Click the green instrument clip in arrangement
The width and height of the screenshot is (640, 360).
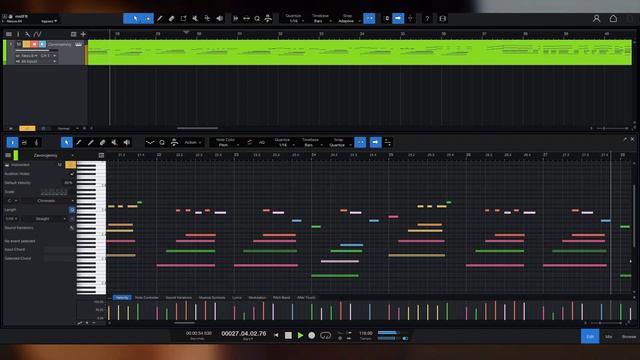(360, 52)
